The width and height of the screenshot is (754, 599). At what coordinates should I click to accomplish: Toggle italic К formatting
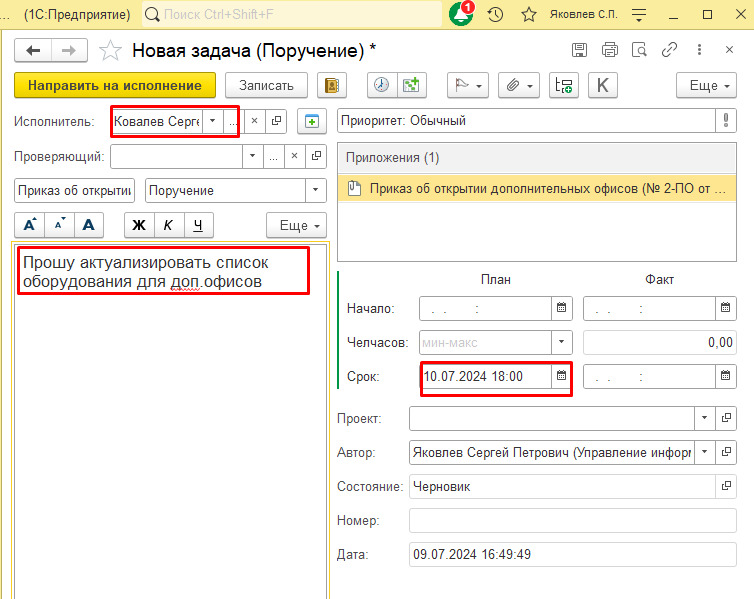pyautogui.click(x=168, y=225)
